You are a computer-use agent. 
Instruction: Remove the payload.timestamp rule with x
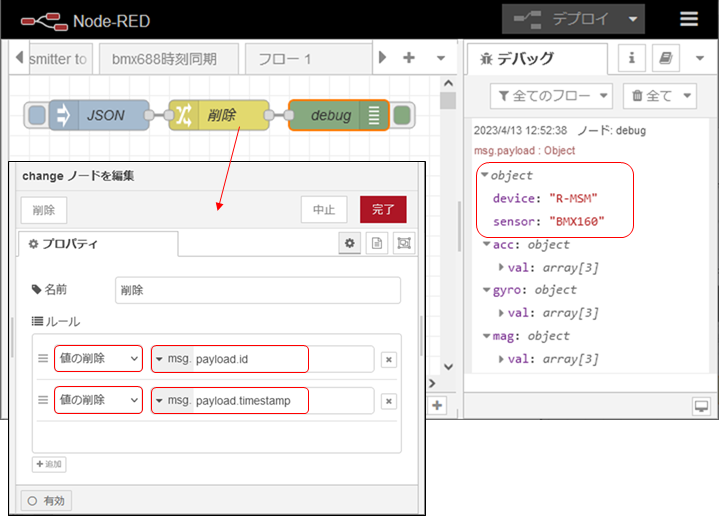tap(389, 401)
